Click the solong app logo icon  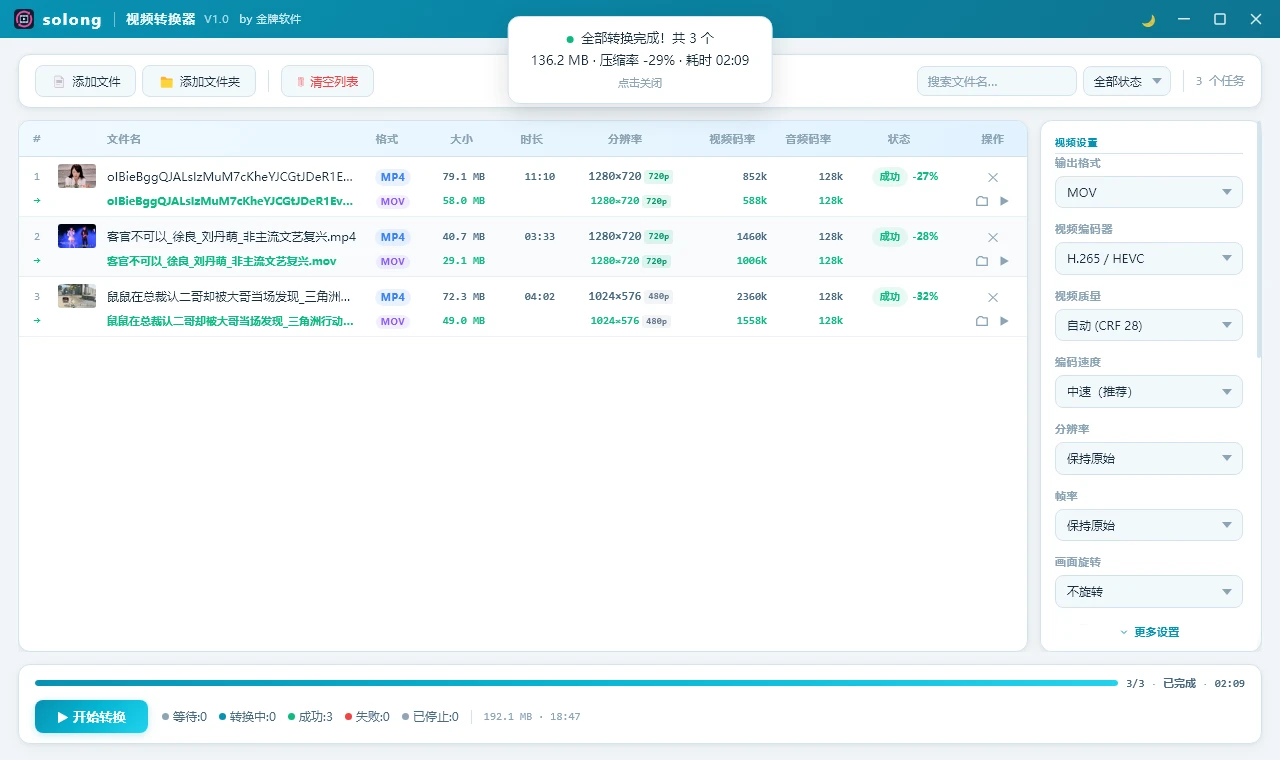(22, 19)
